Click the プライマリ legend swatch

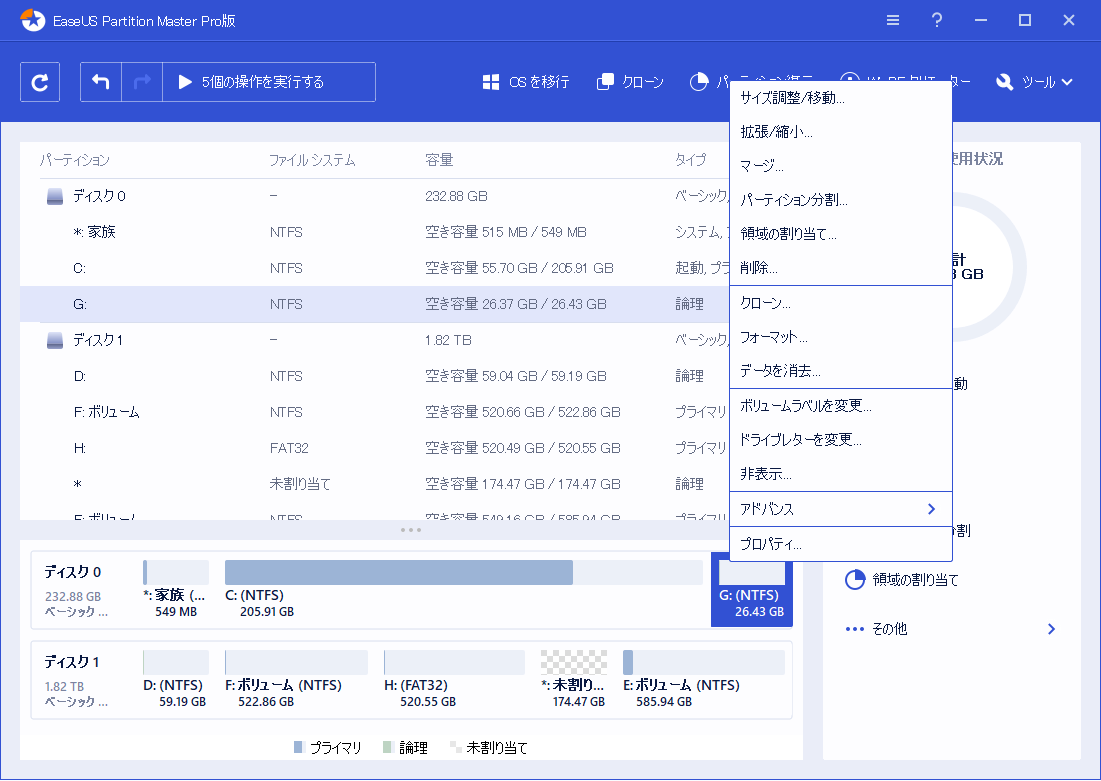coord(298,747)
